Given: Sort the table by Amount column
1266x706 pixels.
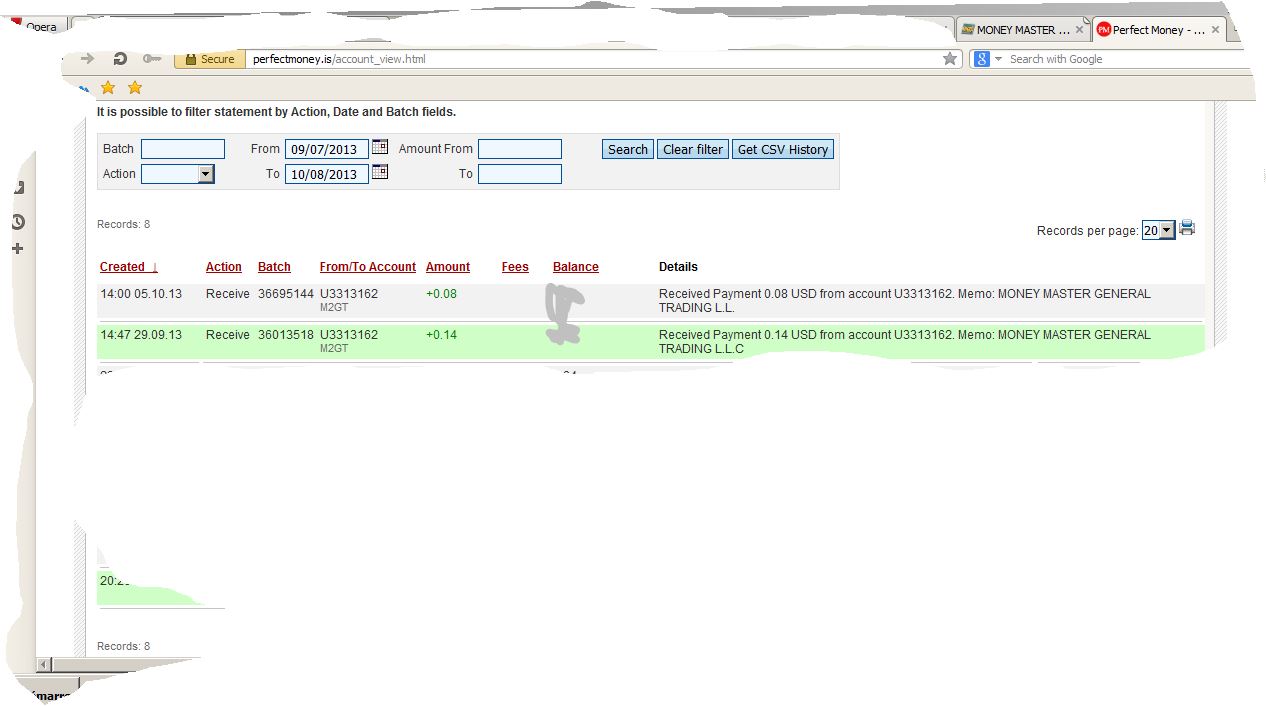Looking at the screenshot, I should click(447, 267).
